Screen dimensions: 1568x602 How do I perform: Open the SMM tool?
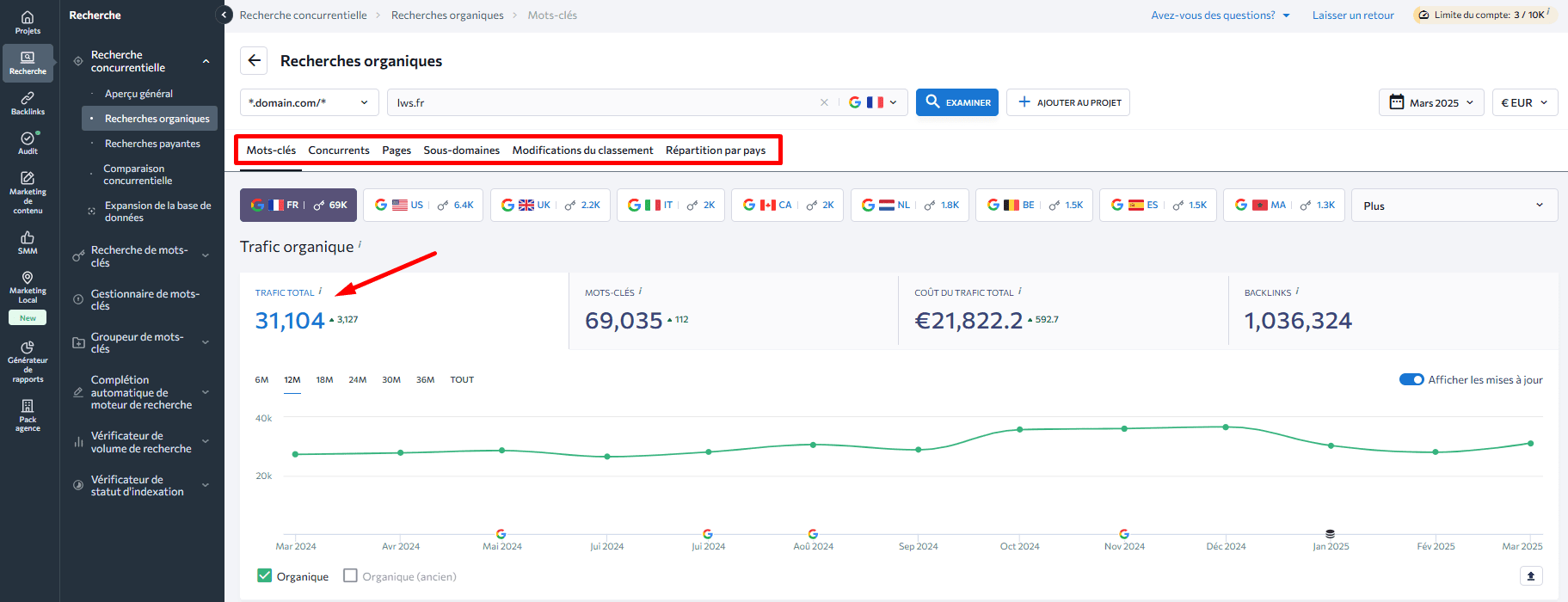(x=28, y=243)
